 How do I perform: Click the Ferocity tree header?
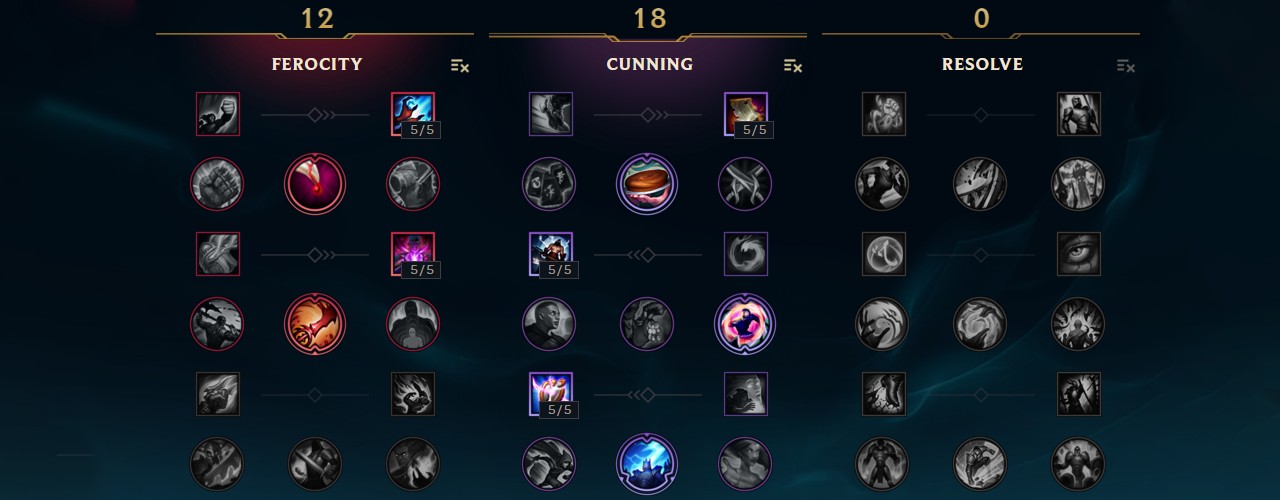click(x=316, y=64)
